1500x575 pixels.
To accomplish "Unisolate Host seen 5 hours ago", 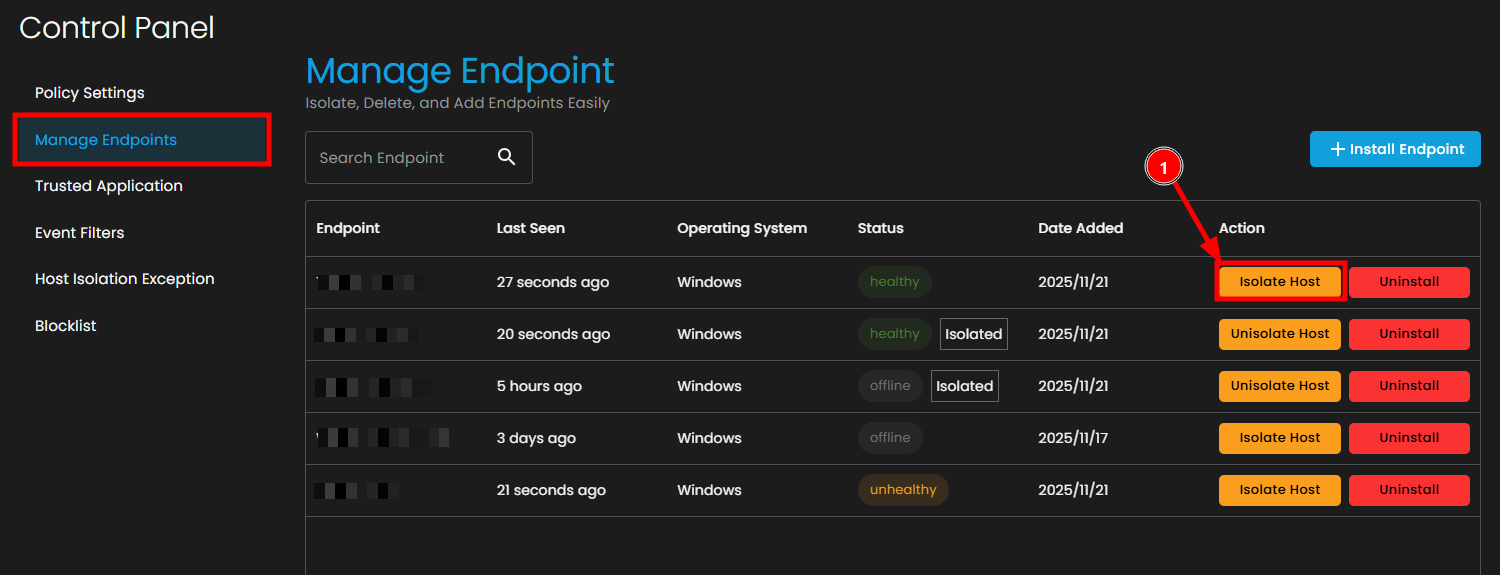I will (x=1280, y=386).
